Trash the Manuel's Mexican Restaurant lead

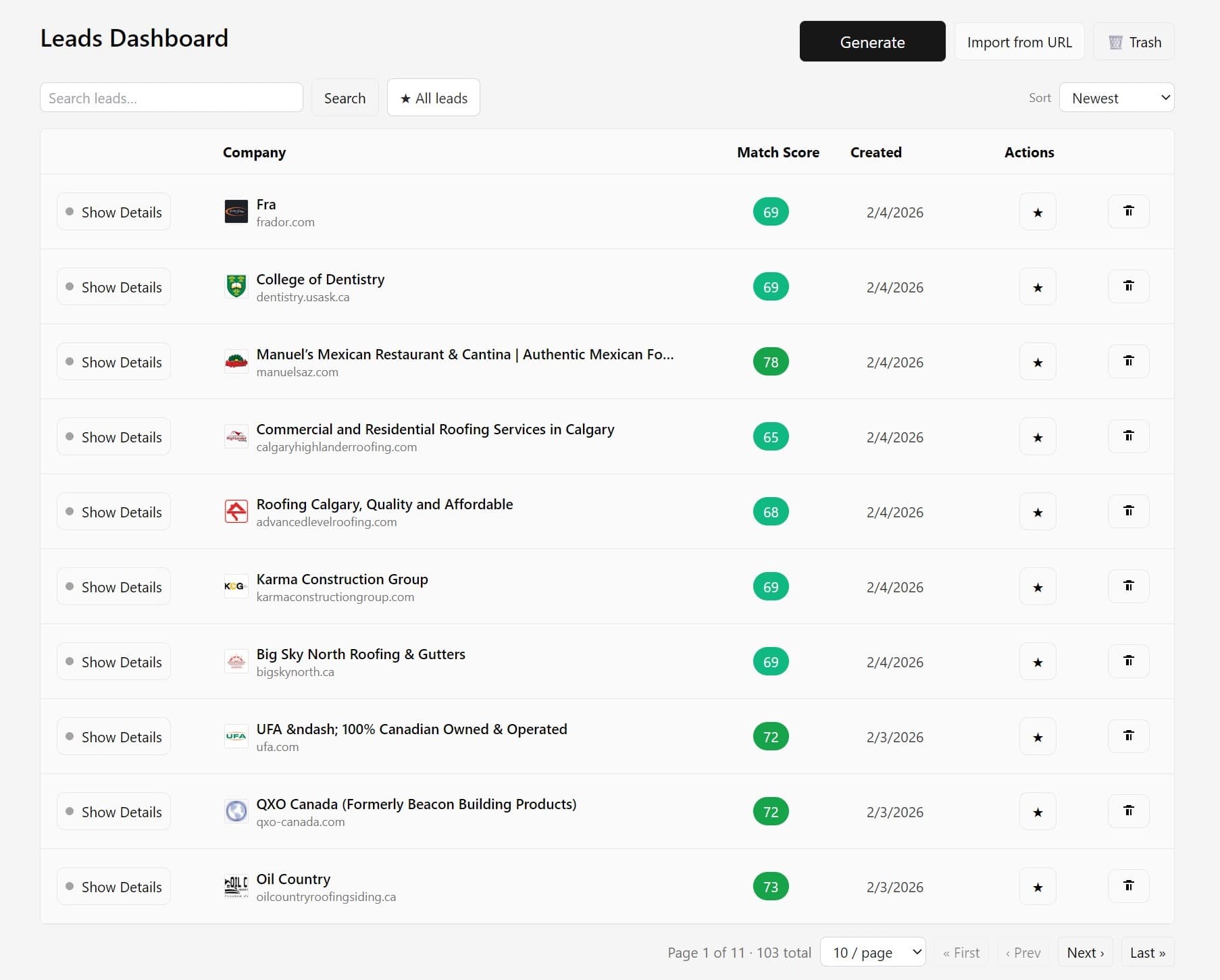[1128, 361]
